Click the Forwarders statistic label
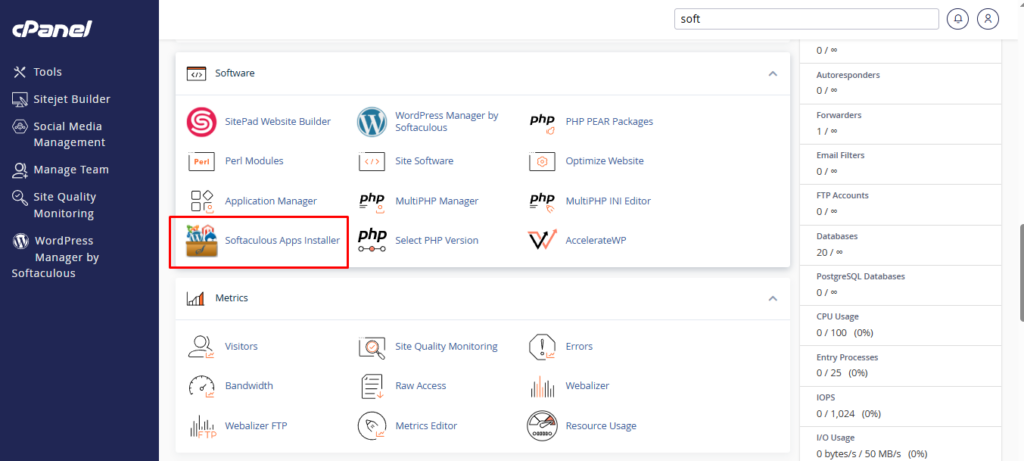The height and width of the screenshot is (461, 1024). [x=839, y=115]
